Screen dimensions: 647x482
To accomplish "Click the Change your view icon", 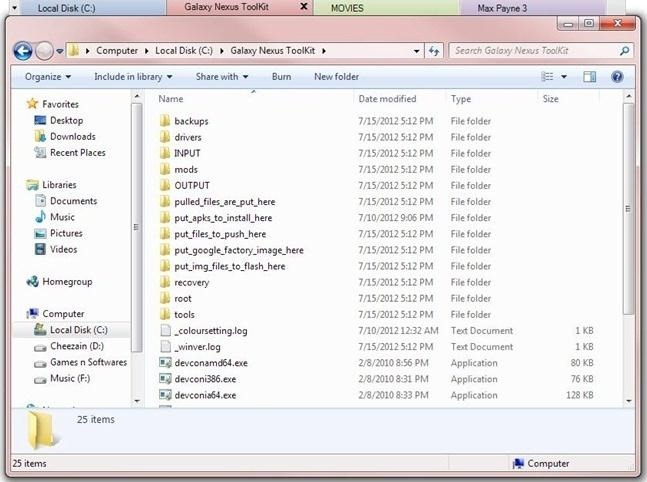I will point(547,77).
